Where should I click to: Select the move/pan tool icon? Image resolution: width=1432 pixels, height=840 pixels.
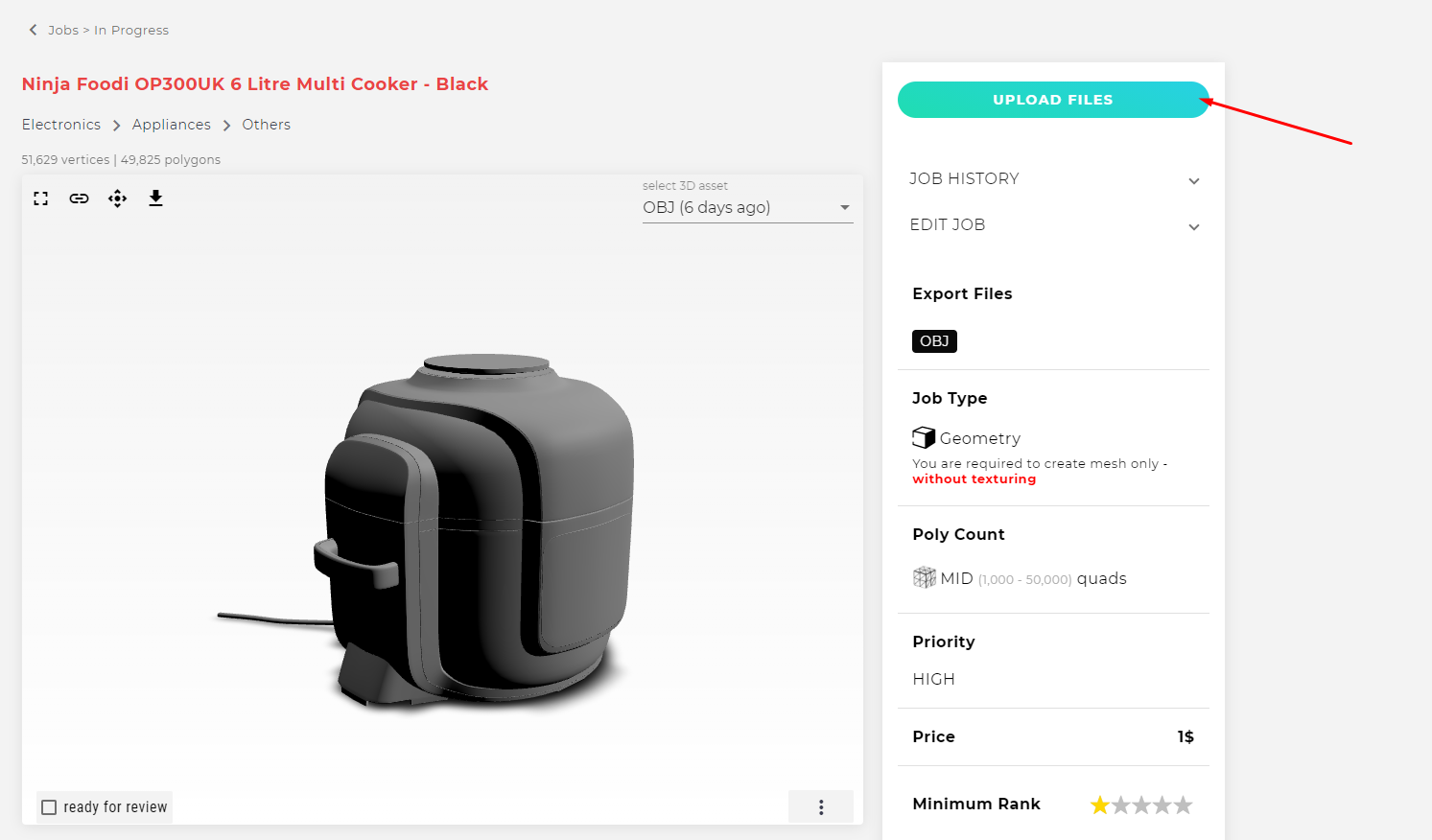coord(117,198)
